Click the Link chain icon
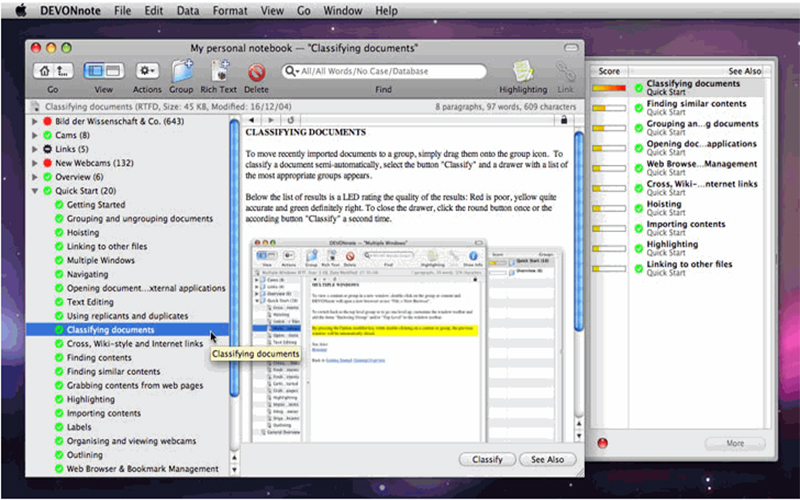The height and width of the screenshot is (500, 800). pos(565,71)
